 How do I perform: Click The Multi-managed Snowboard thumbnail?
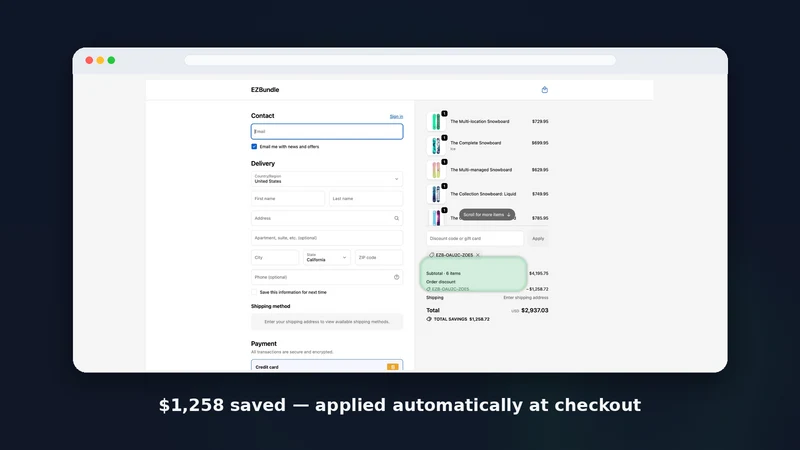pos(436,170)
